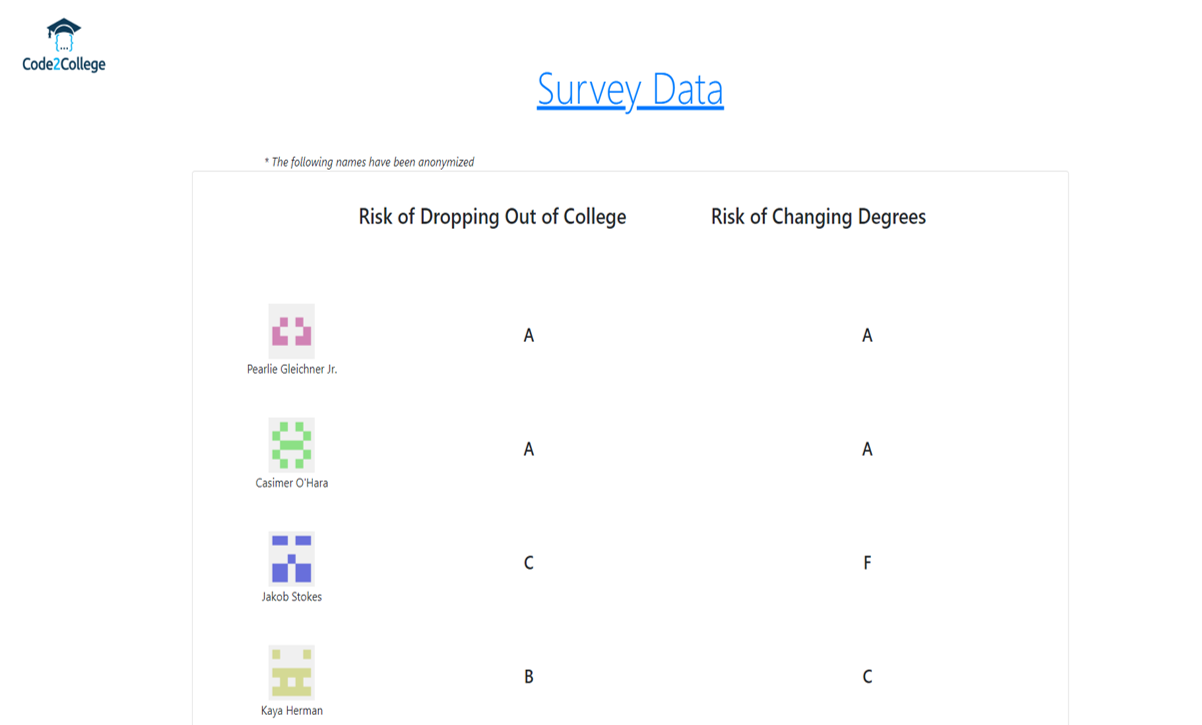The height and width of the screenshot is (725, 1202).
Task: Select the name Pearlie Gleichner Jr.
Action: pyautogui.click(x=292, y=369)
